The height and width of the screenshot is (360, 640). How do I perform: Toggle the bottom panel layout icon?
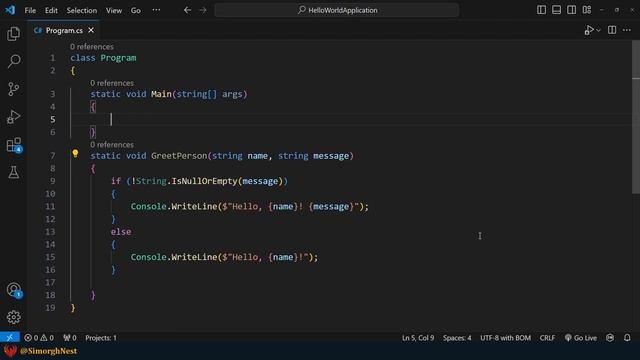(556, 10)
